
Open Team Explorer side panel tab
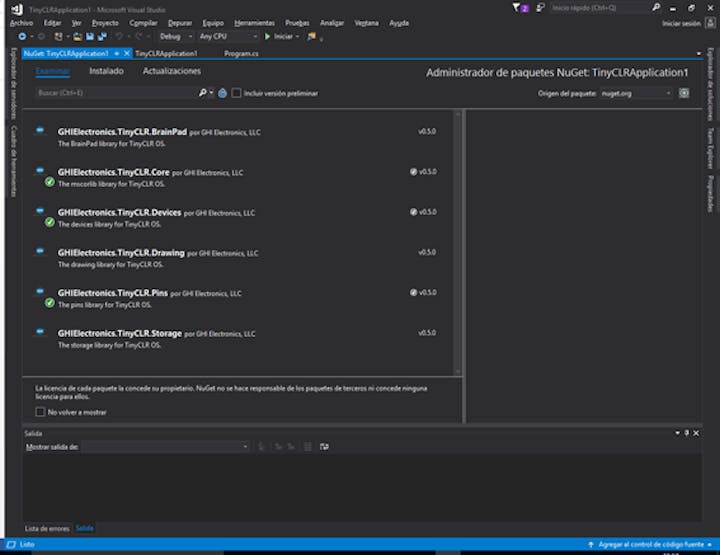(x=710, y=148)
